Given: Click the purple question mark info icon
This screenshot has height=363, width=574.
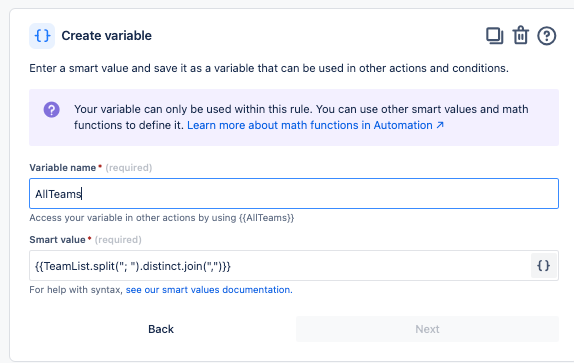Looking at the screenshot, I should [52, 109].
